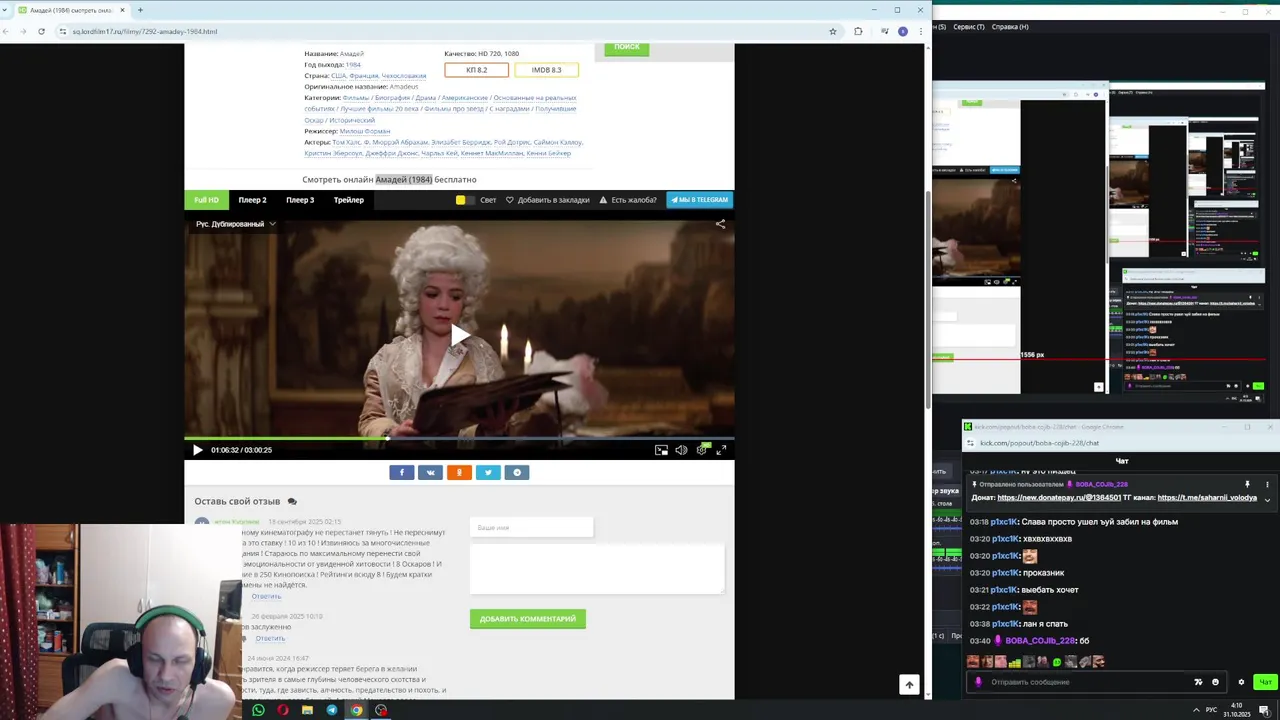1280x720 pixels.
Task: Click green Чат send button
Action: coord(1265,682)
